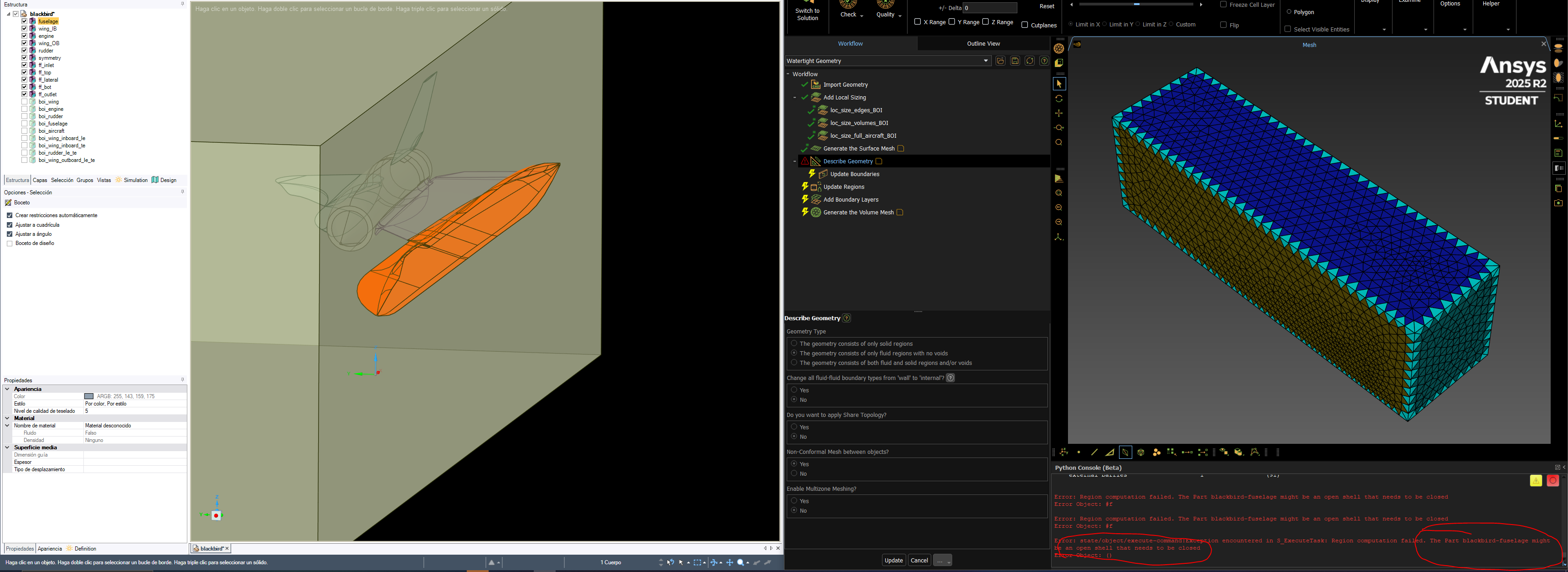Image resolution: width=1568 pixels, height=572 pixels.
Task: Click the Import Geometry CAD icon
Action: point(815,85)
